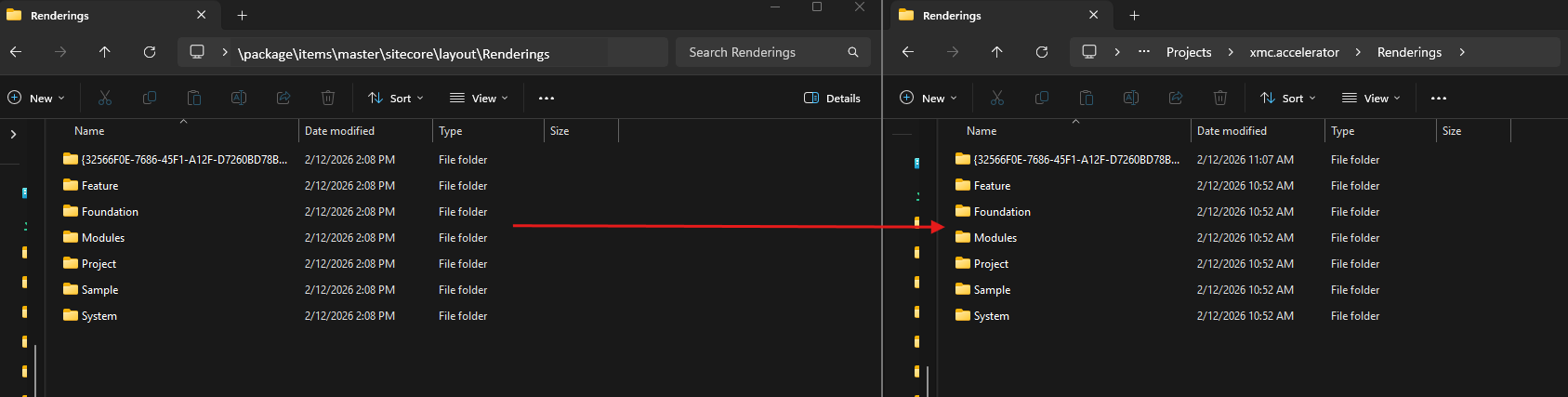Select Modules folder in right window

coord(986,238)
